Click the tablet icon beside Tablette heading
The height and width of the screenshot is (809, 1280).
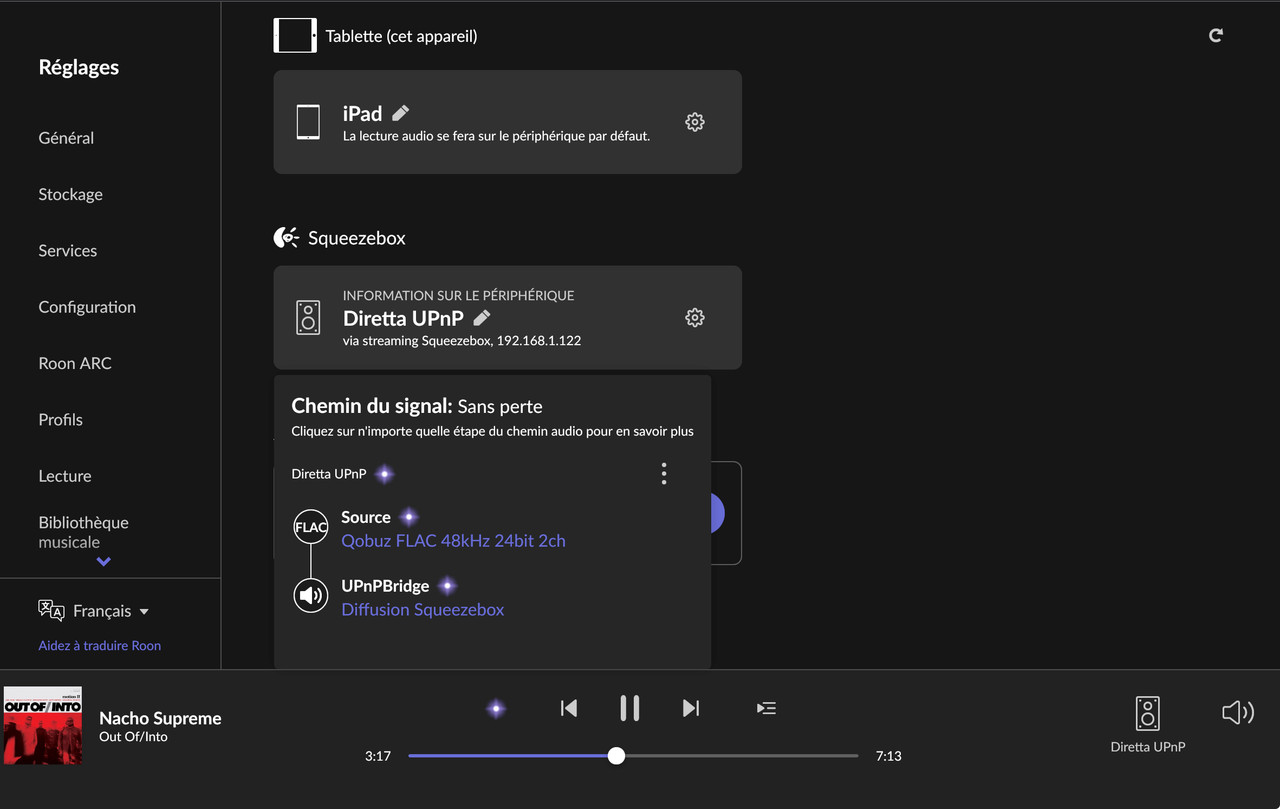tap(295, 35)
